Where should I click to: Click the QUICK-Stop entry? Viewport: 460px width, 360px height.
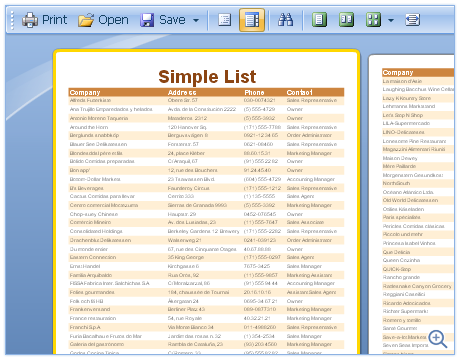397,269
